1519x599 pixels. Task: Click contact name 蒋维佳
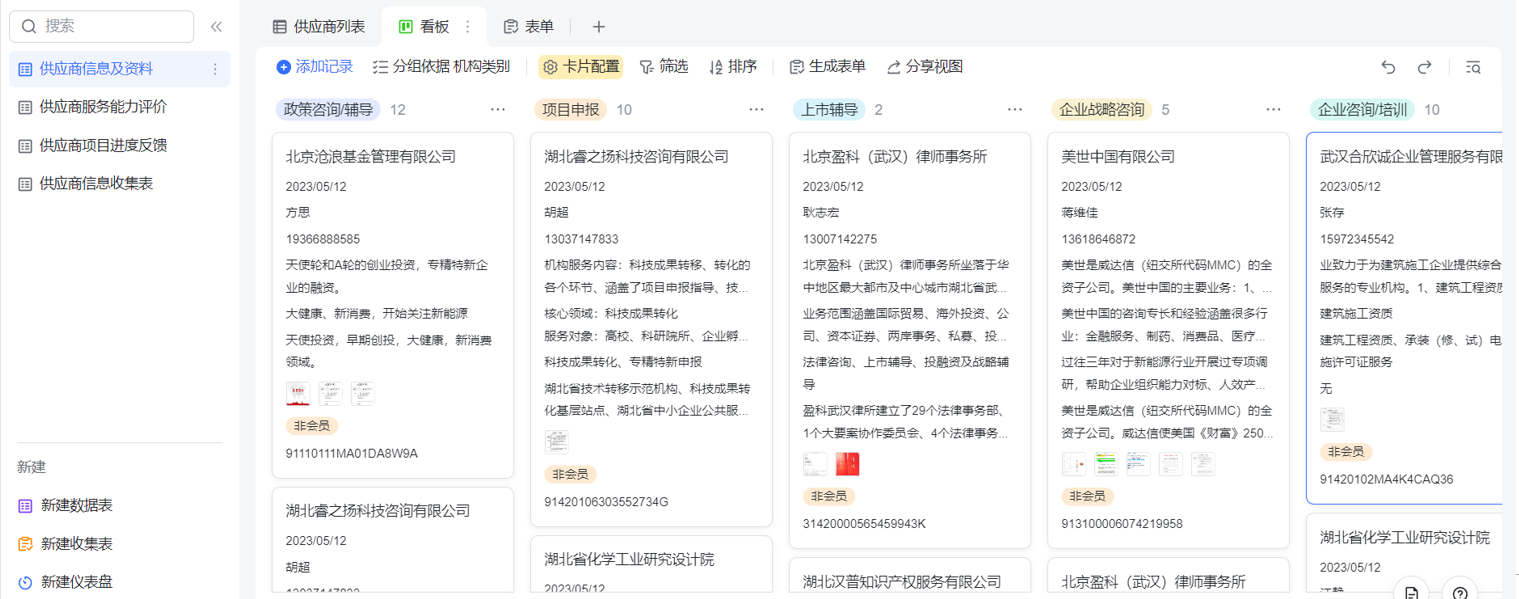(1080, 213)
